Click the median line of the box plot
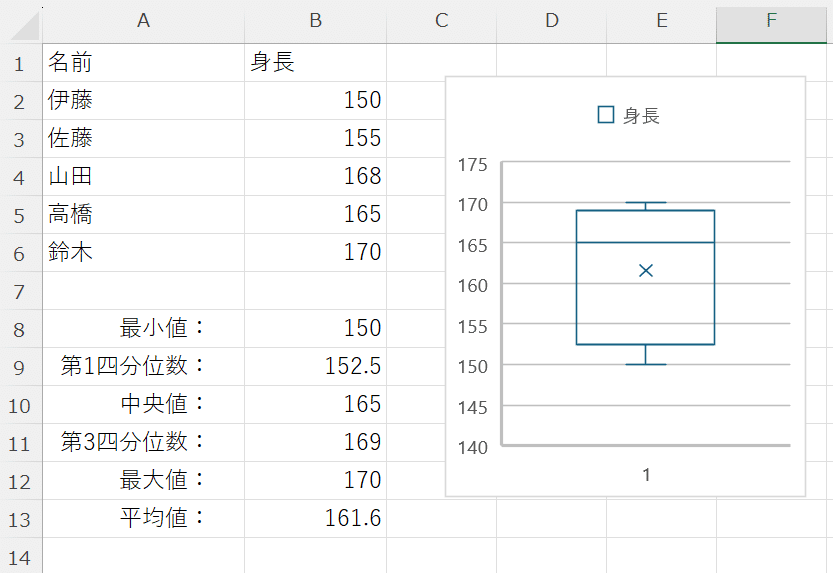Viewport: 833px width, 573px height. point(645,243)
